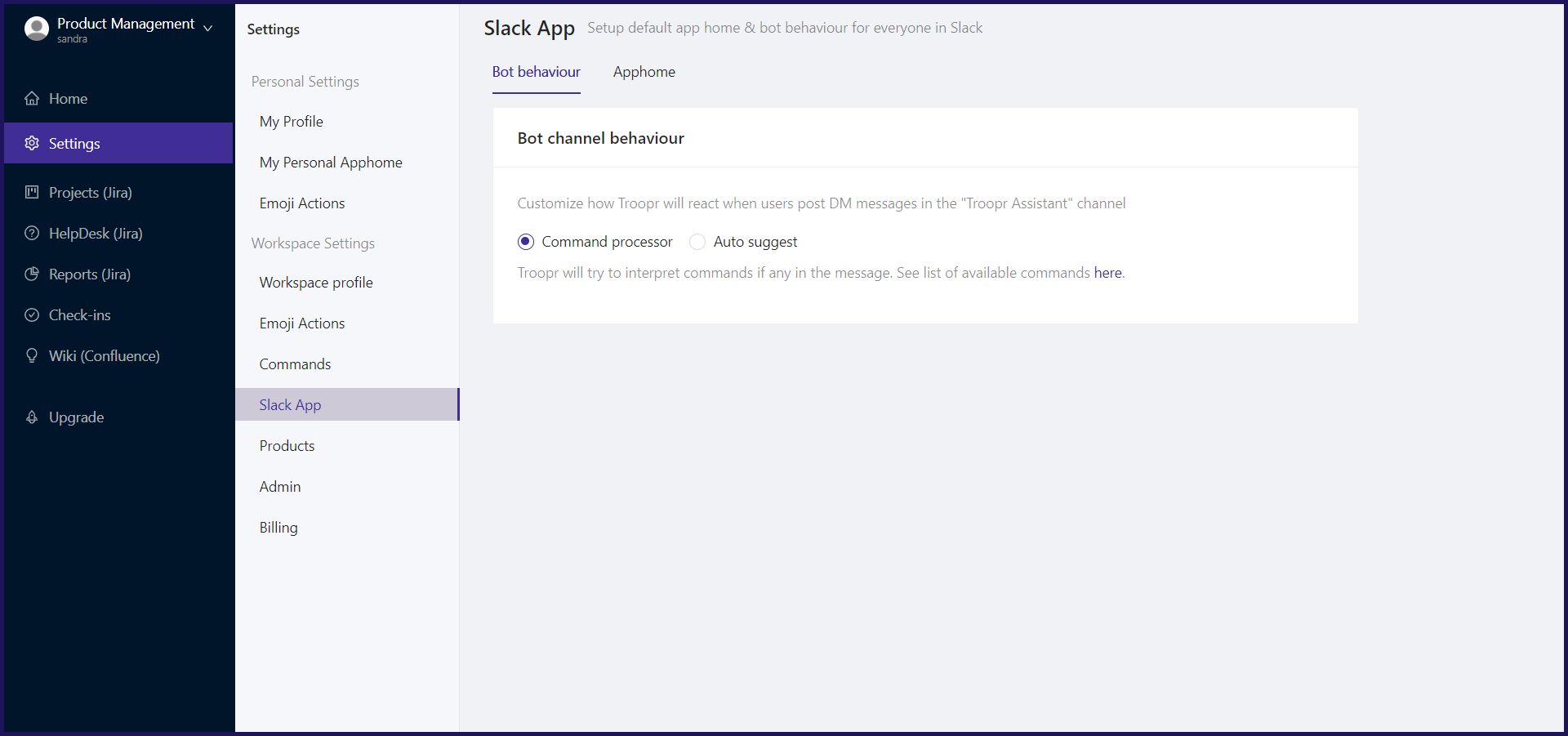Click the Upgrade rocket icon

[x=32, y=417]
